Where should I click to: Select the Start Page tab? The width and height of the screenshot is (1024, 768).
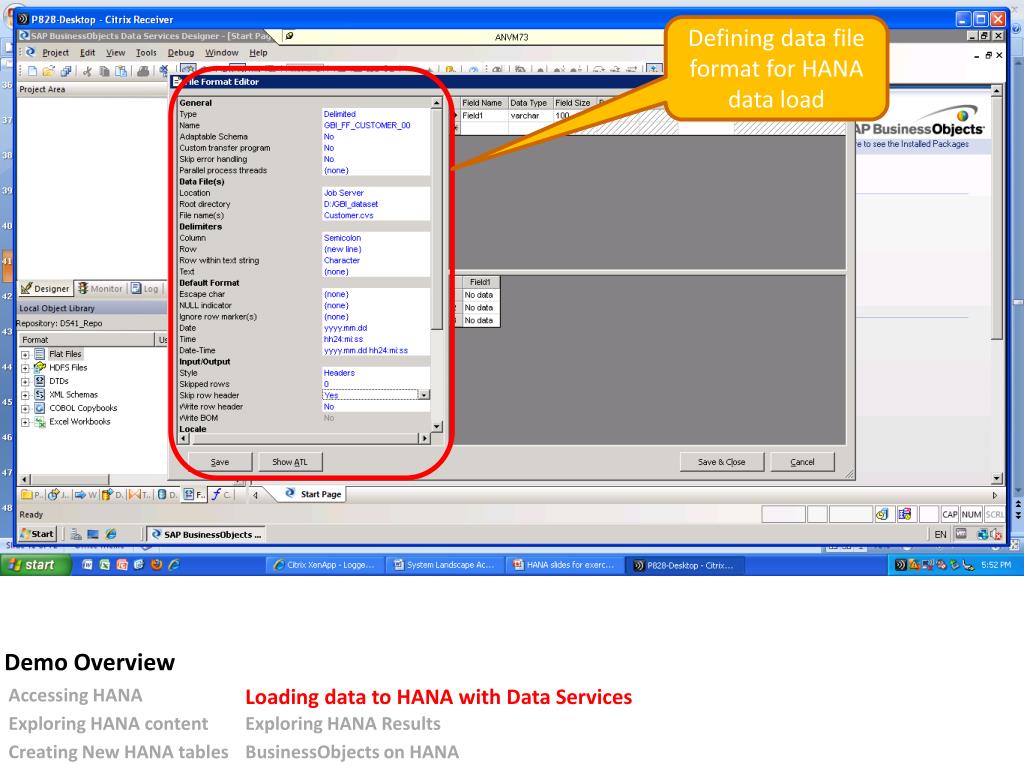click(x=314, y=494)
